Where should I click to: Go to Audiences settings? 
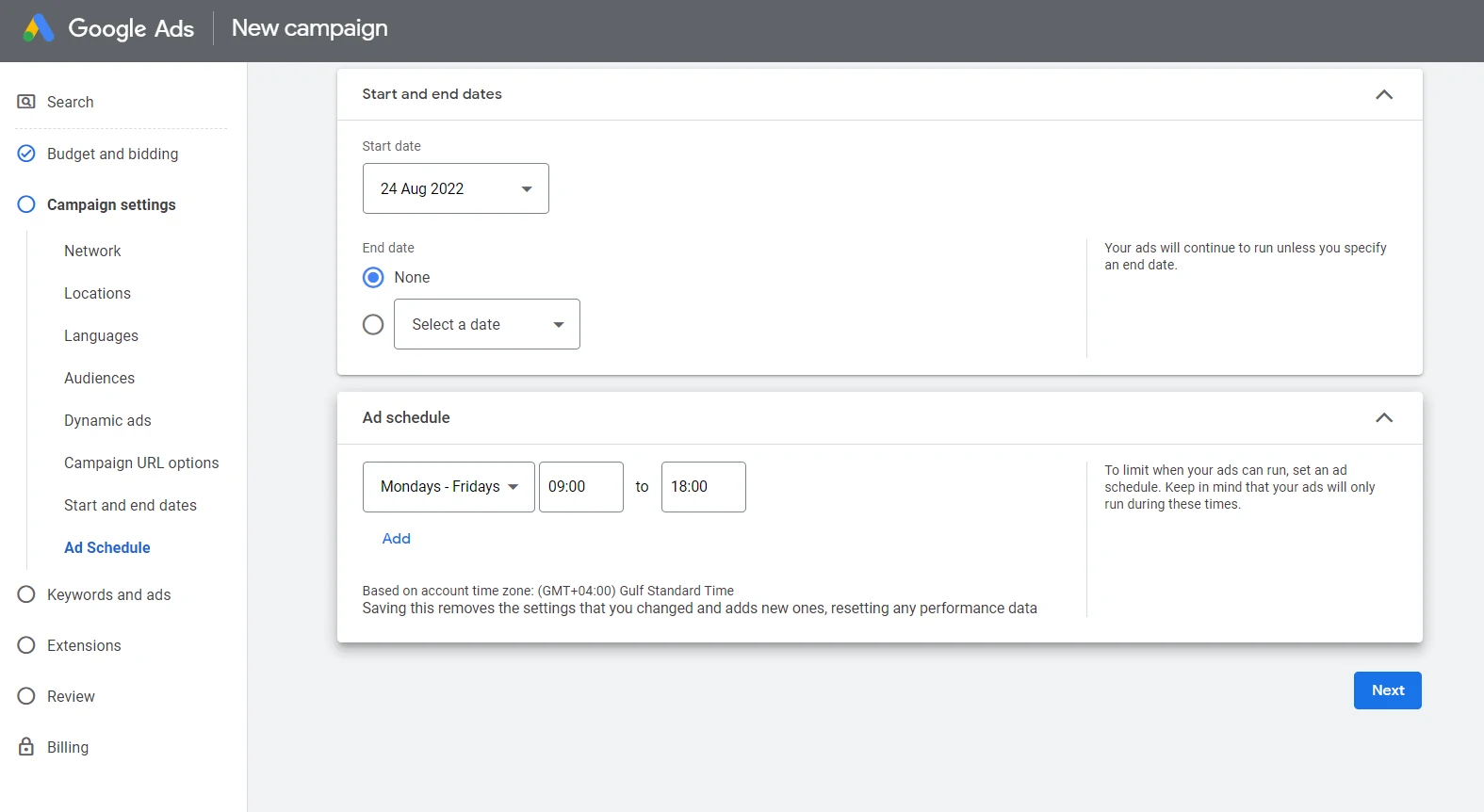[x=99, y=378]
